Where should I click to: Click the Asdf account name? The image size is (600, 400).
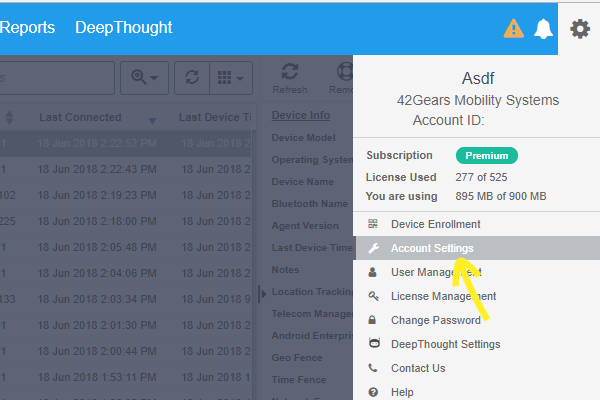tap(478, 78)
